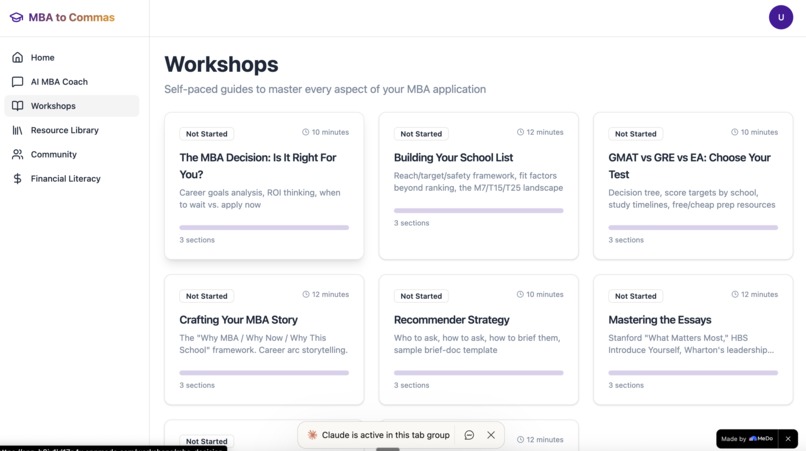Navigate to Community page

(x=72, y=154)
